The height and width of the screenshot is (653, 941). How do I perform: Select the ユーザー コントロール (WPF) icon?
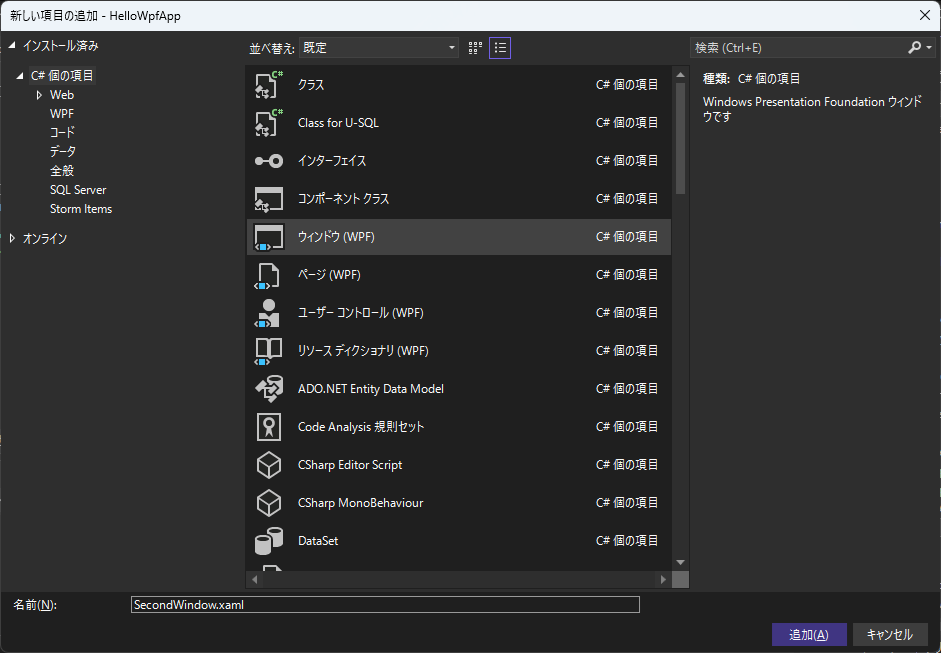[x=269, y=313]
